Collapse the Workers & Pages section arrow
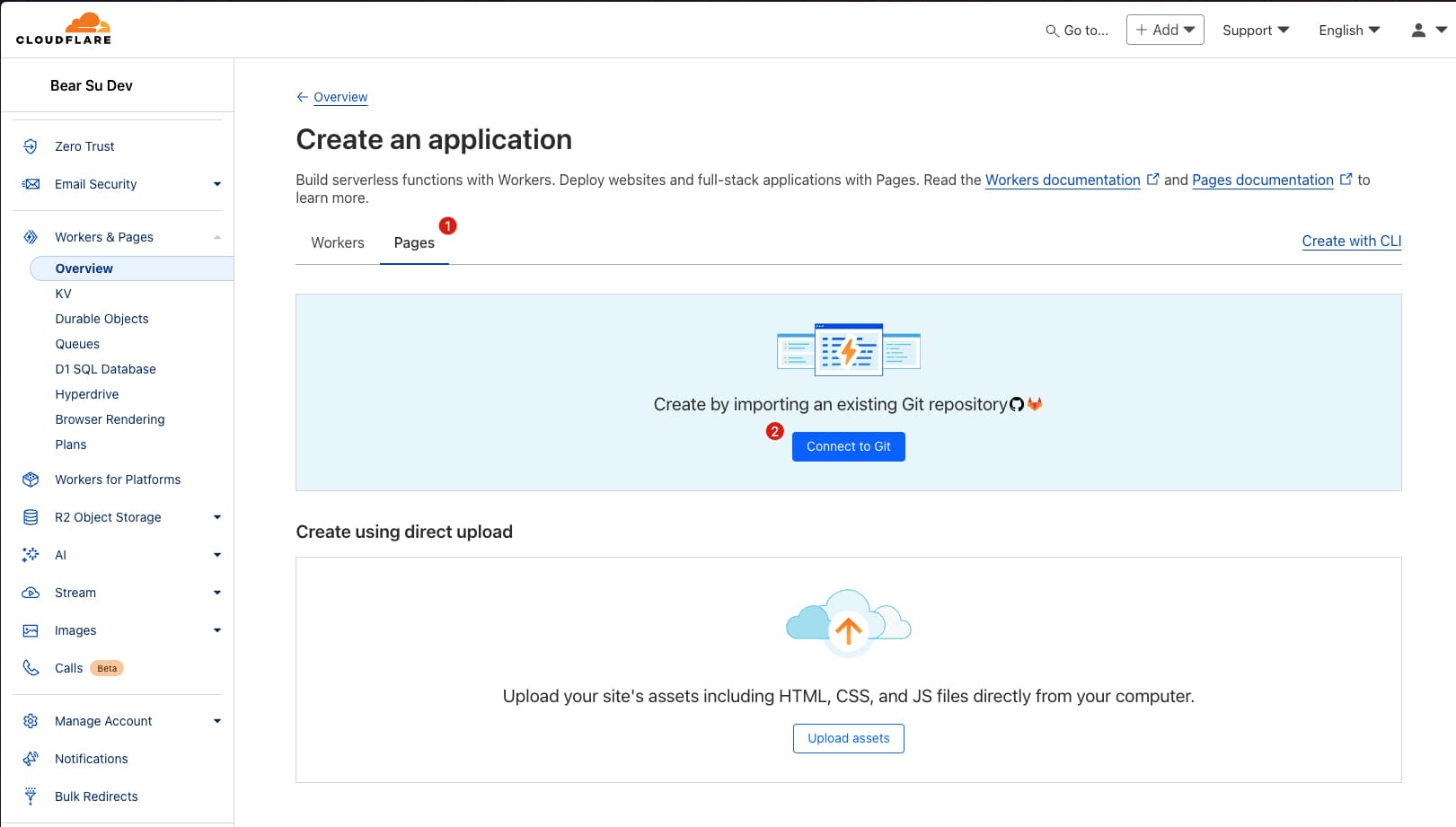The height and width of the screenshot is (827, 1456). click(217, 237)
